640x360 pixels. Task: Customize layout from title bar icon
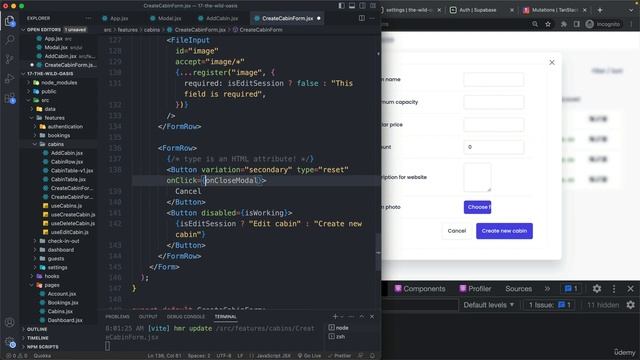(x=373, y=6)
